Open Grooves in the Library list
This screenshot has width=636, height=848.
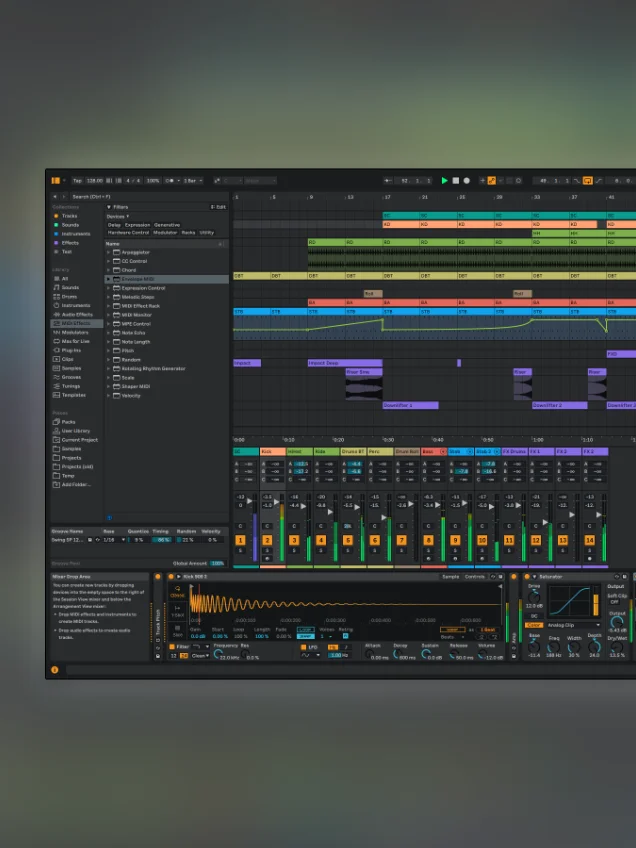click(x=71, y=377)
